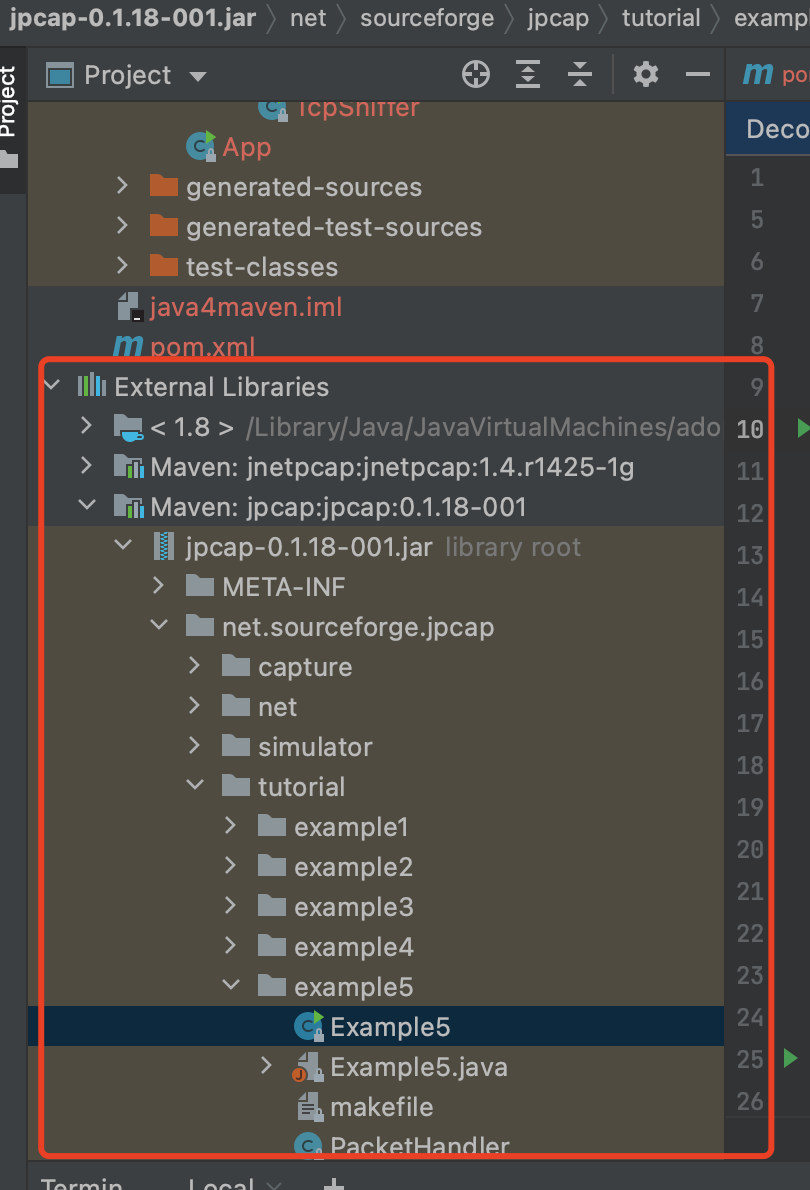Open the tutorial breadcrumb link

coord(660,17)
